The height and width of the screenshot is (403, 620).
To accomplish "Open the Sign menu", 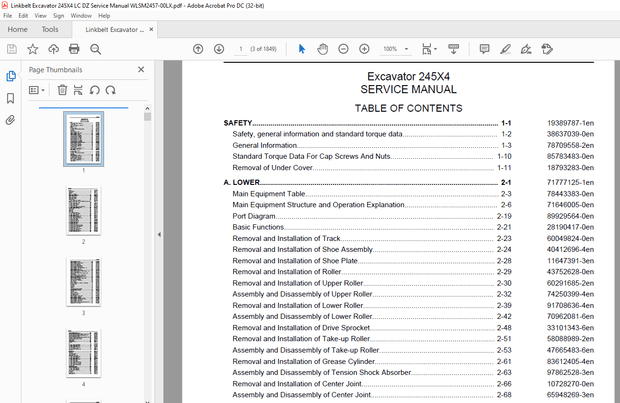I will click(x=59, y=16).
